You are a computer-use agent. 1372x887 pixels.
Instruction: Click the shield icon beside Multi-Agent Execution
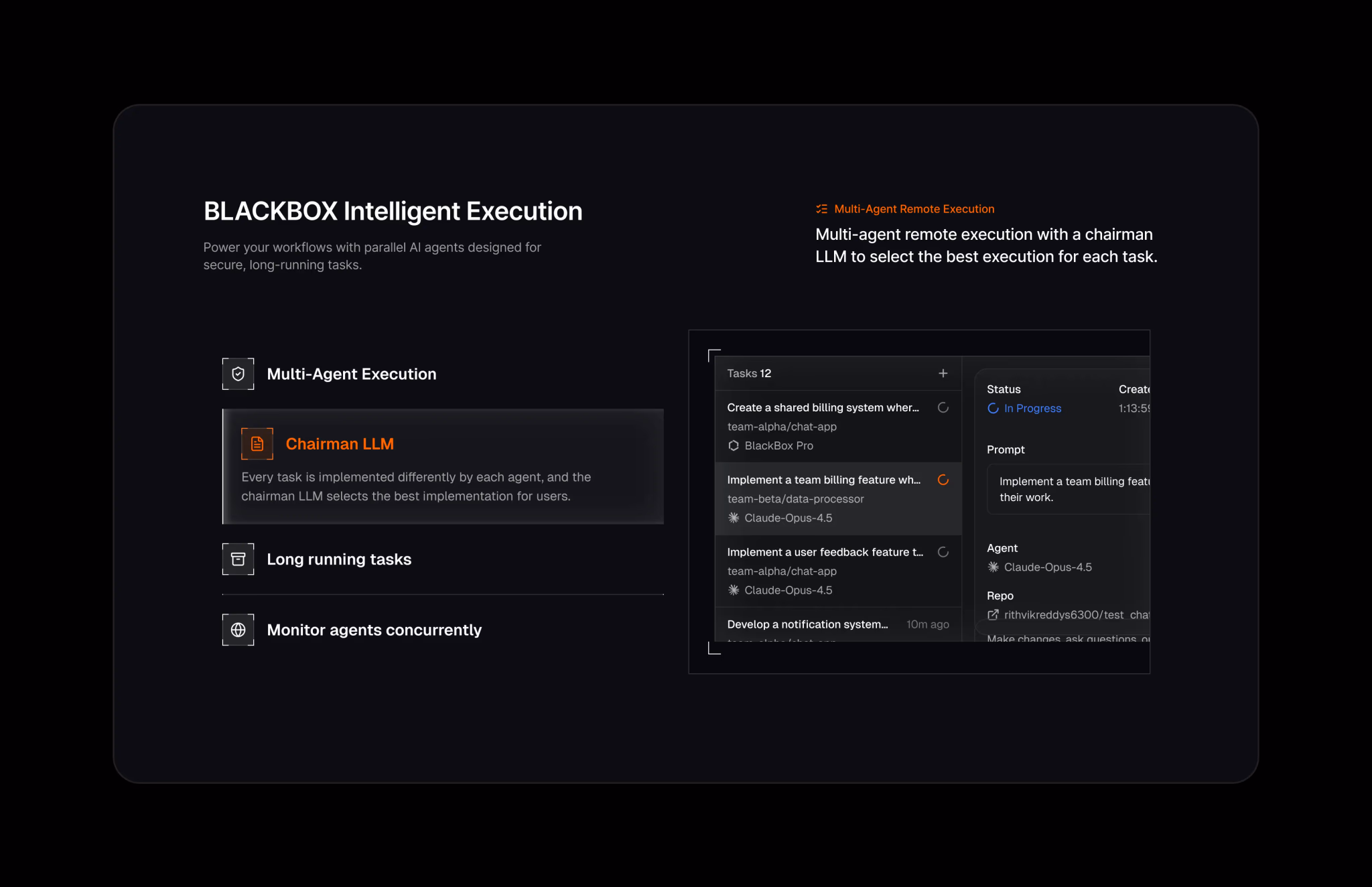click(x=238, y=374)
